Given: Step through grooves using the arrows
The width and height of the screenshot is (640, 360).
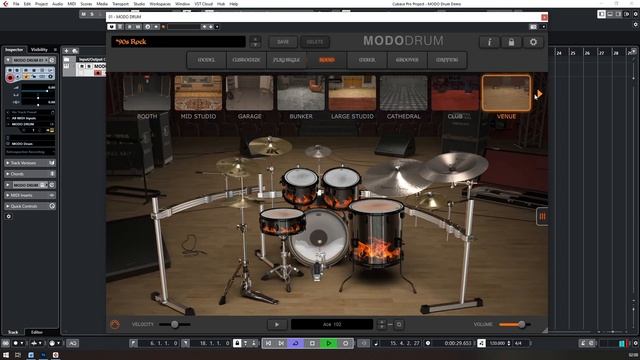Looking at the screenshot, I should 382,324.
